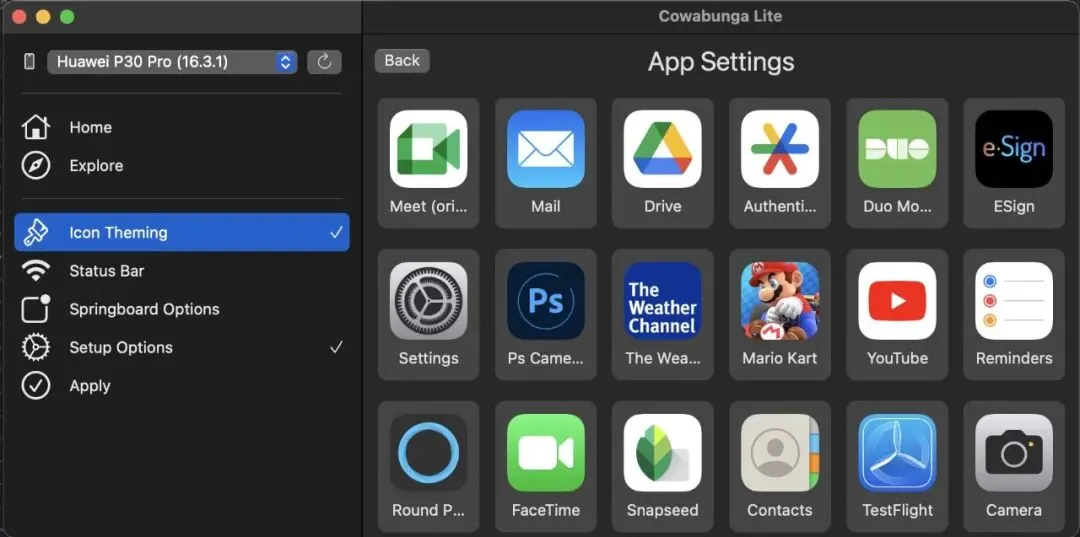Click the 'Cowabunga Lite' window title
This screenshot has height=537, width=1080.
click(x=720, y=17)
